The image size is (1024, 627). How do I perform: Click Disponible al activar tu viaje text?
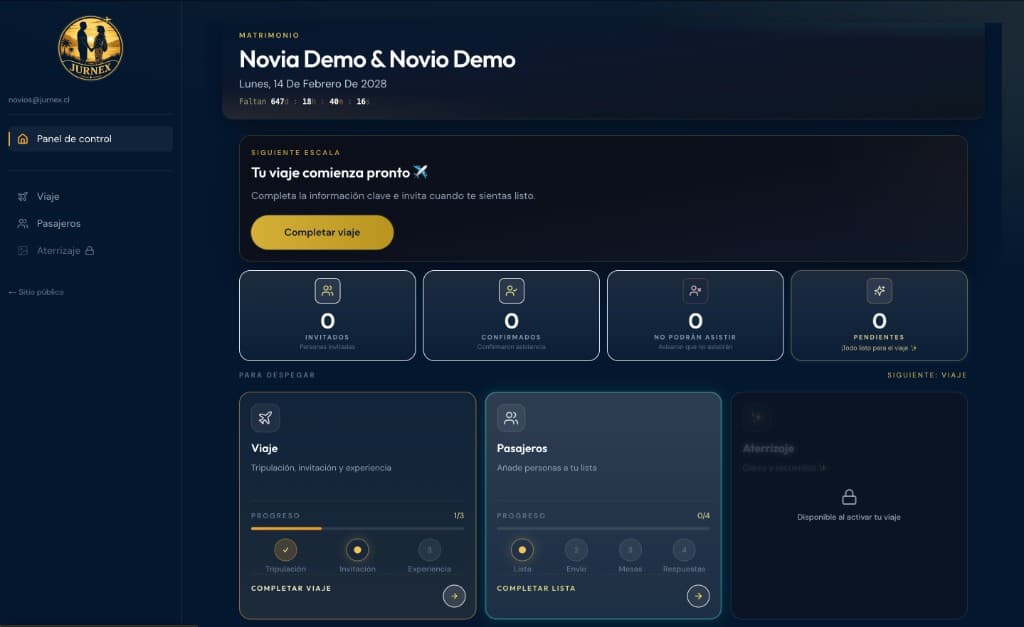click(849, 517)
